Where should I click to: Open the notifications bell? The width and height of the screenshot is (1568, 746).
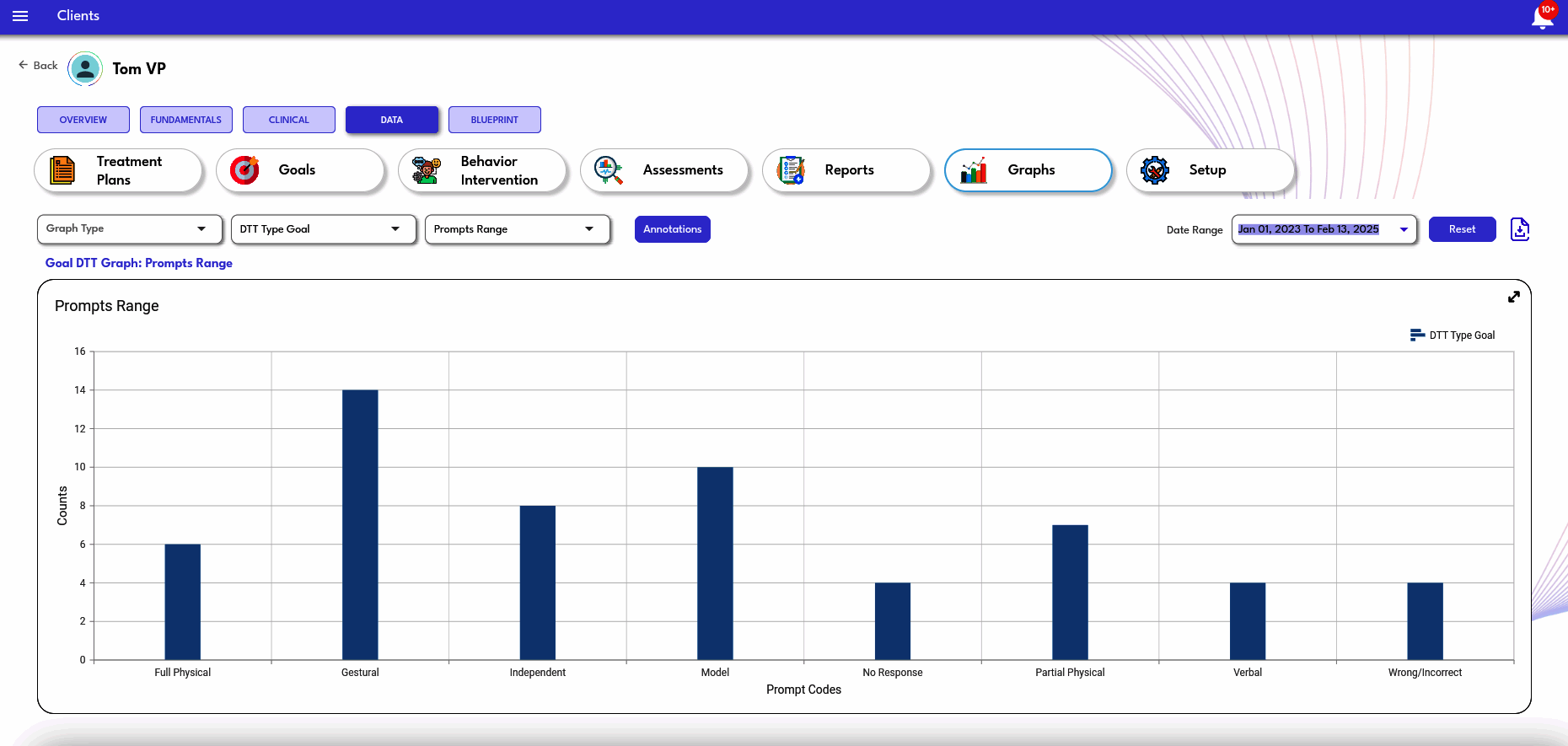(1543, 16)
